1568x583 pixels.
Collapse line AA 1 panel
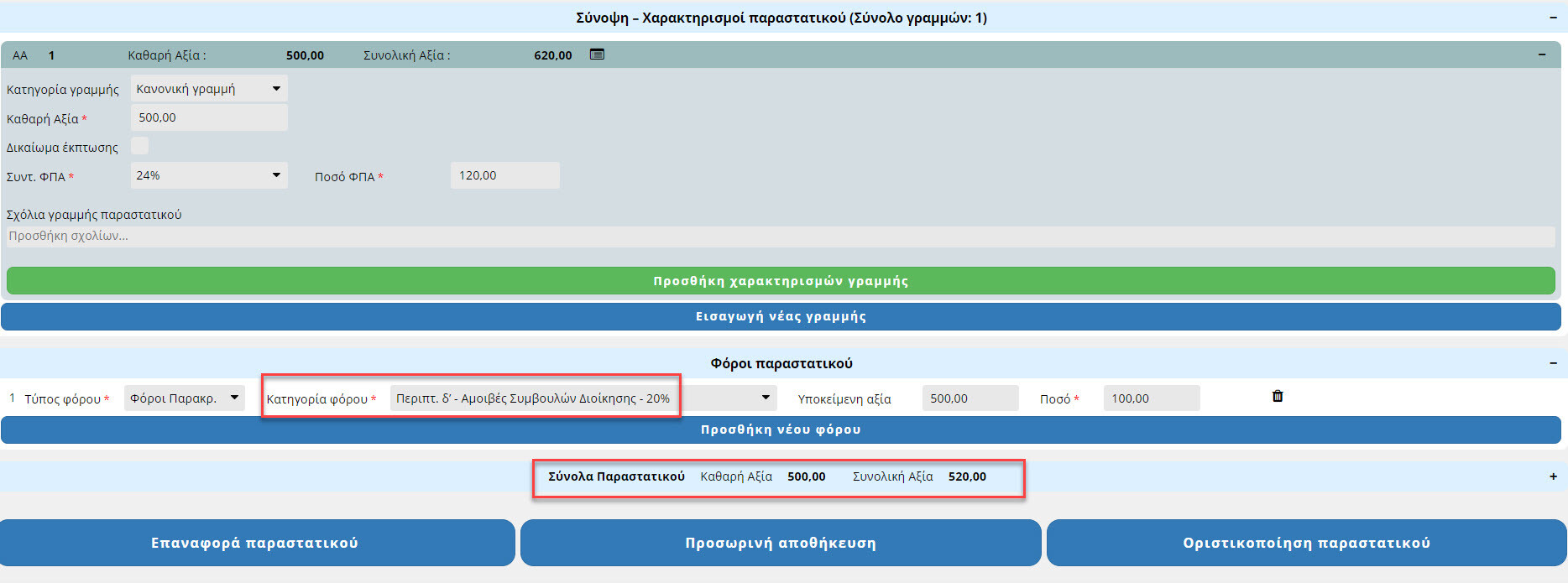tap(1542, 55)
